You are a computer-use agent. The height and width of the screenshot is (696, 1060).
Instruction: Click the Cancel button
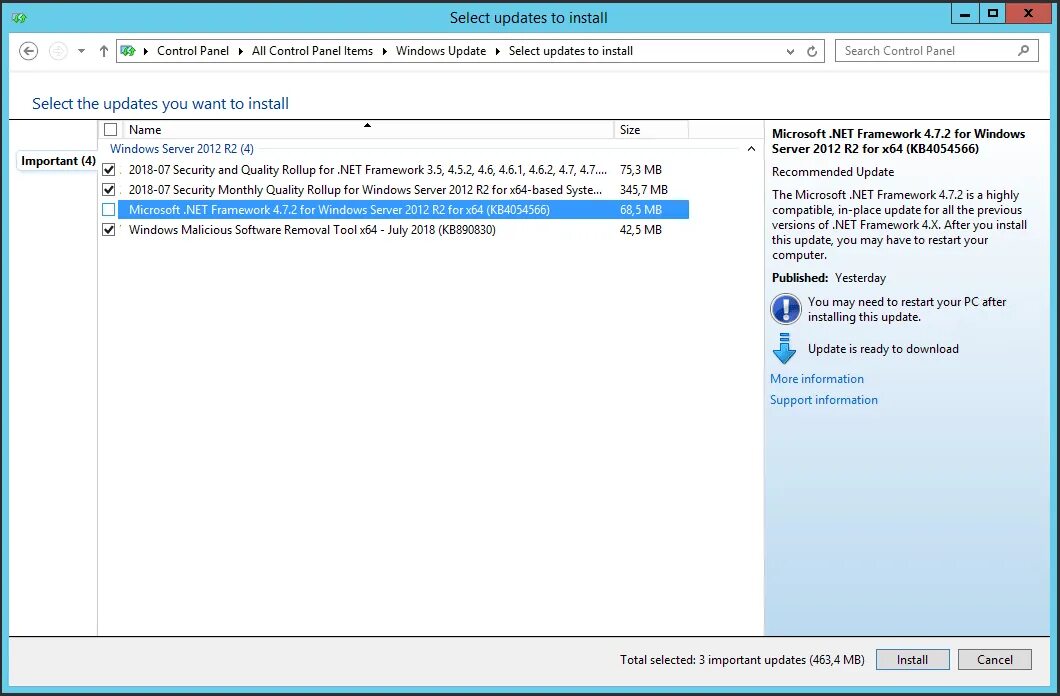(994, 660)
